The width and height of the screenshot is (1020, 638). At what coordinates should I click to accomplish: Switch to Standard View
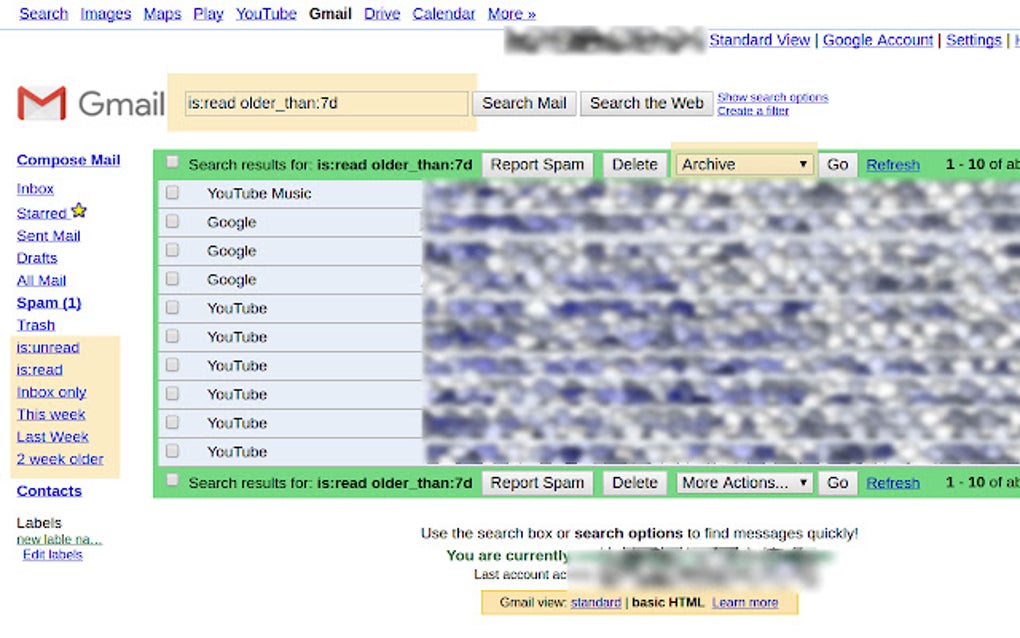(x=759, y=40)
